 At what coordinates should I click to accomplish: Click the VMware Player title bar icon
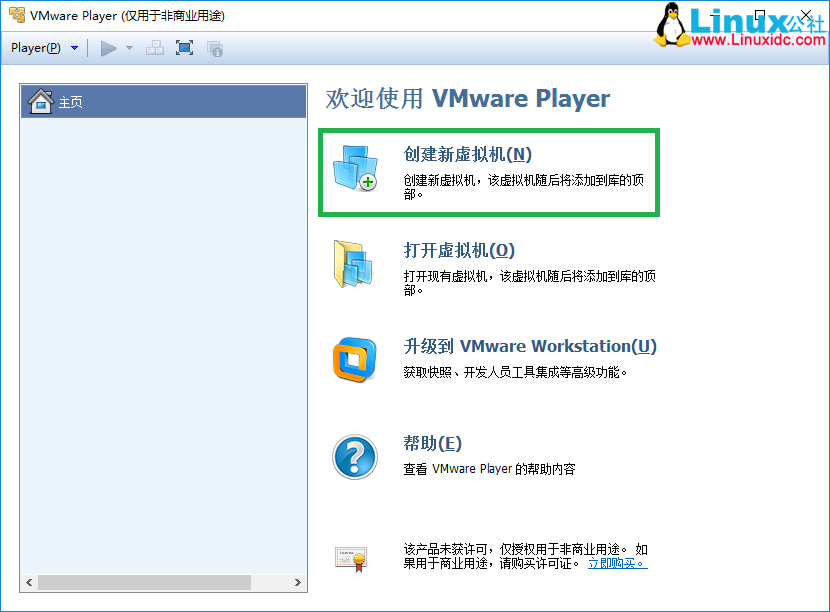click(x=17, y=15)
